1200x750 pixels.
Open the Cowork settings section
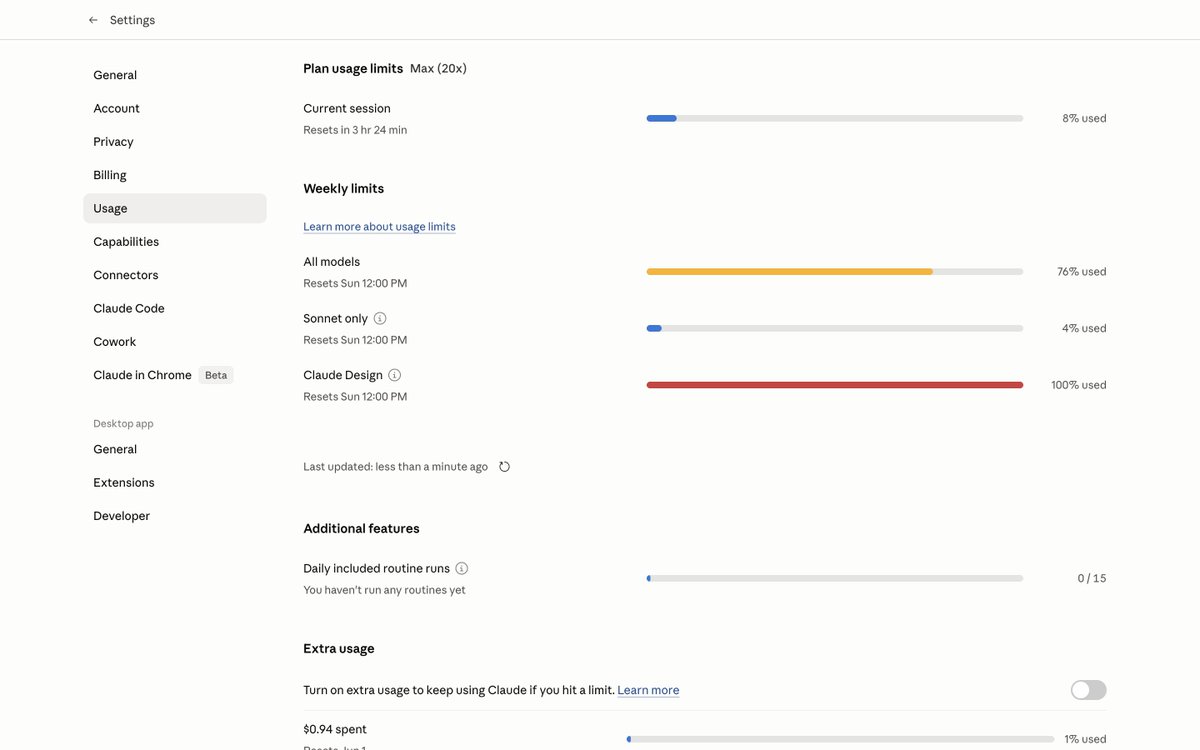click(x=175, y=342)
